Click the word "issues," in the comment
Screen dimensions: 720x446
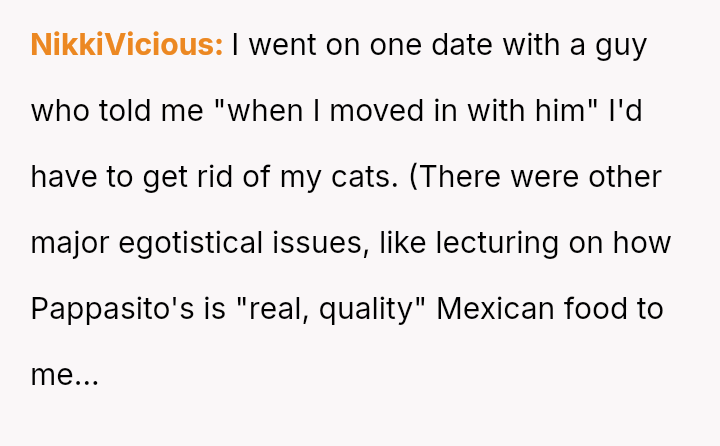point(324,243)
